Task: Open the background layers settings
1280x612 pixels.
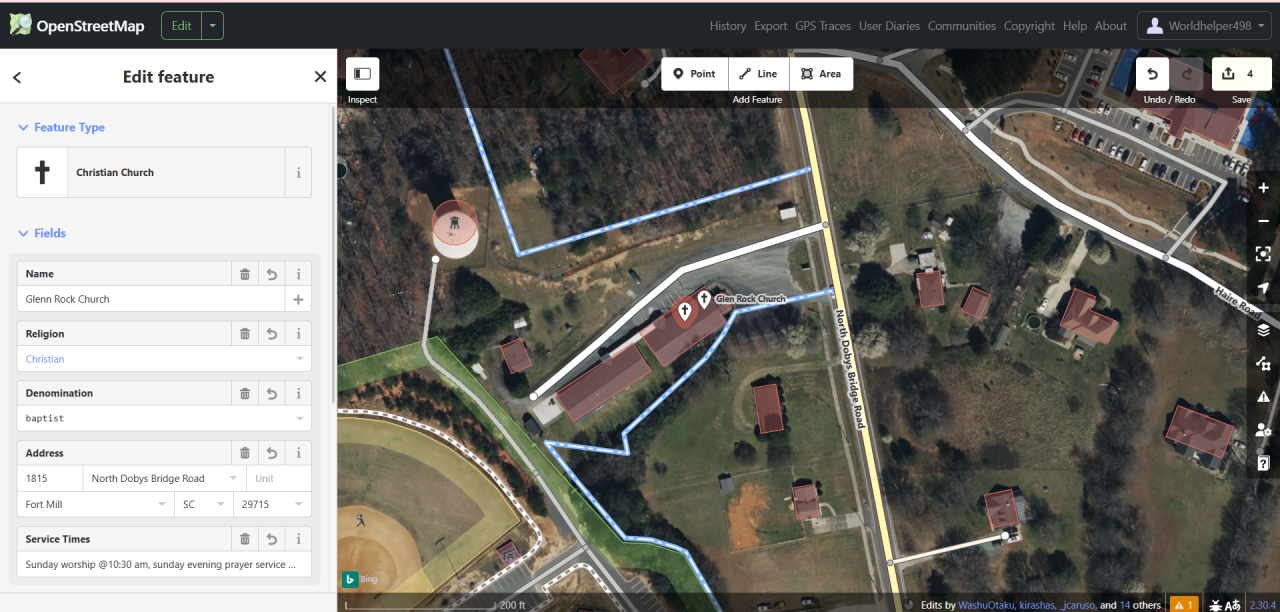Action: click(x=1263, y=330)
